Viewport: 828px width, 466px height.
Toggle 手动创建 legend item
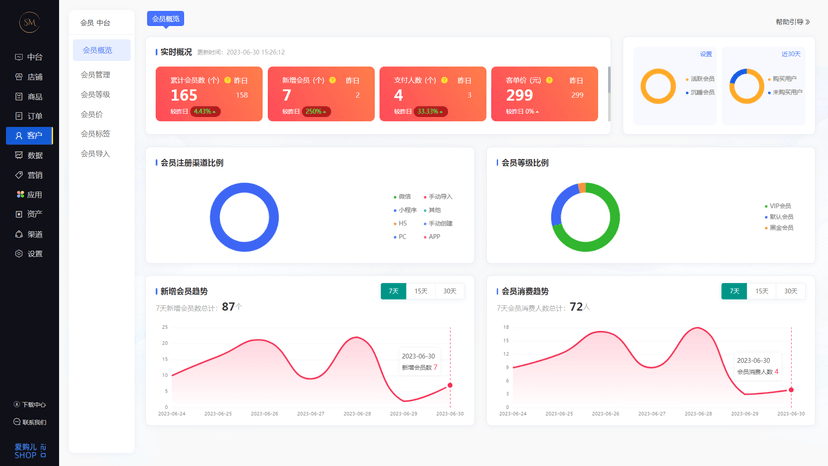[438, 223]
